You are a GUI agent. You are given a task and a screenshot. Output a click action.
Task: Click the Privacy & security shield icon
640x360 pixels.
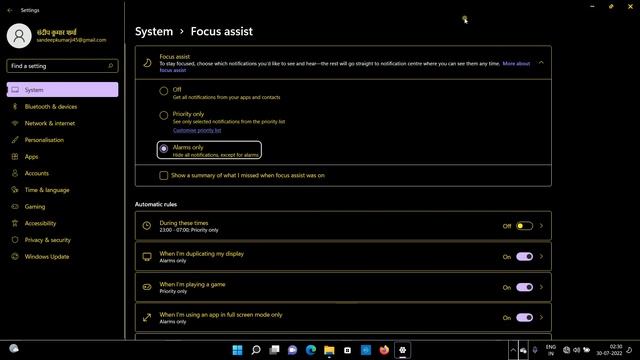[15, 240]
